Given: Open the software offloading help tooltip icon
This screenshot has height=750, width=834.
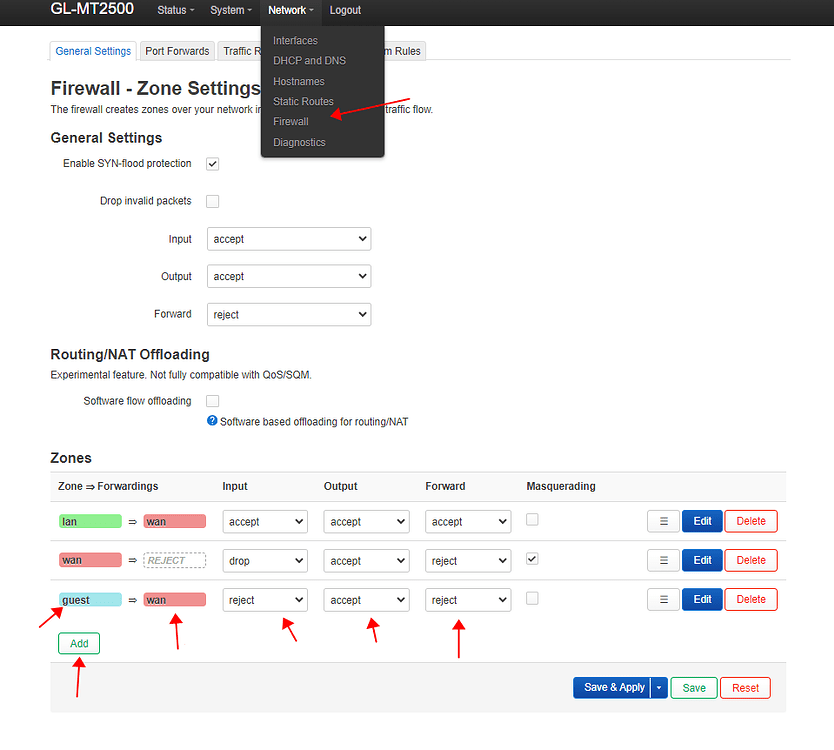Looking at the screenshot, I should pyautogui.click(x=211, y=421).
